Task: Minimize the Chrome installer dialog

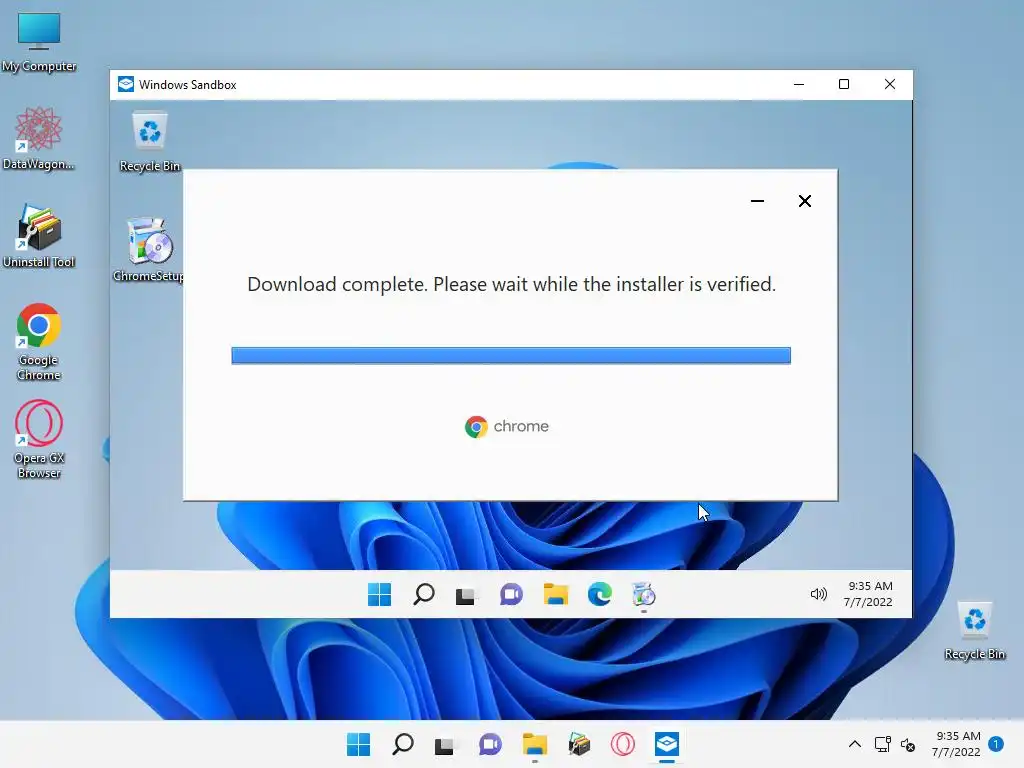Action: point(758,201)
